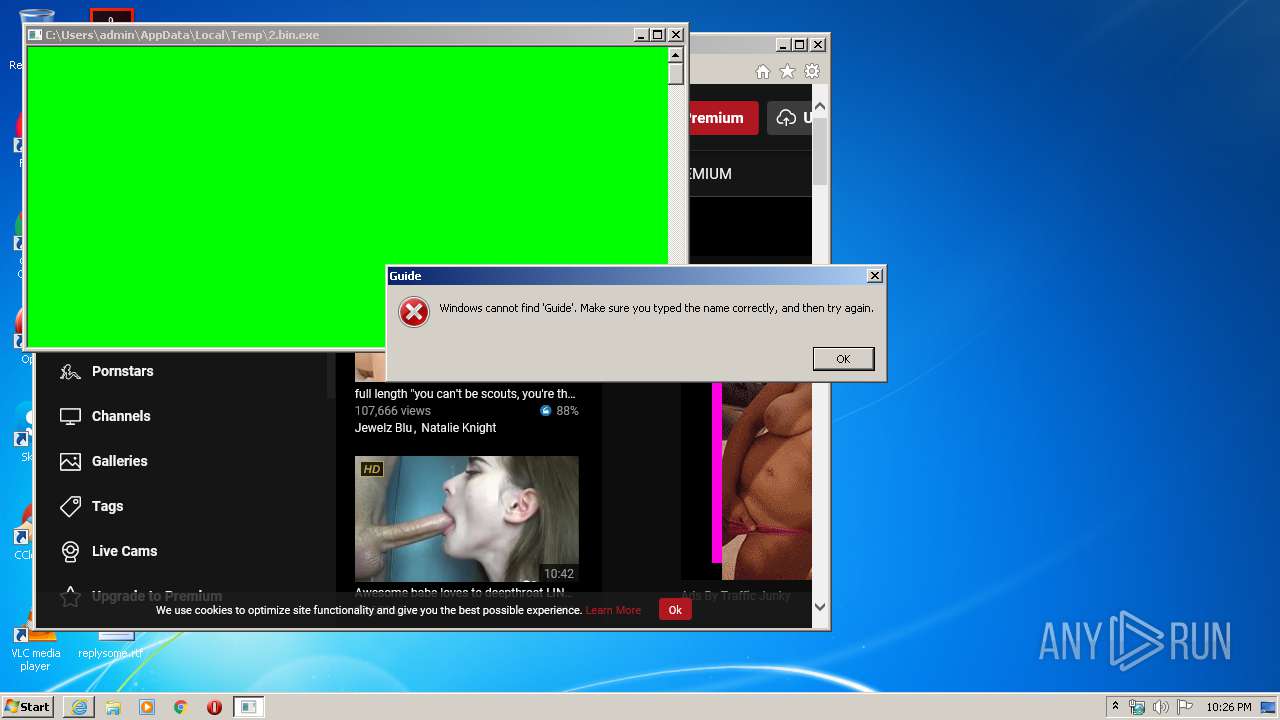Viewport: 1280px width, 720px height.
Task: Click the red error icon in Guide dialog
Action: pyautogui.click(x=413, y=313)
